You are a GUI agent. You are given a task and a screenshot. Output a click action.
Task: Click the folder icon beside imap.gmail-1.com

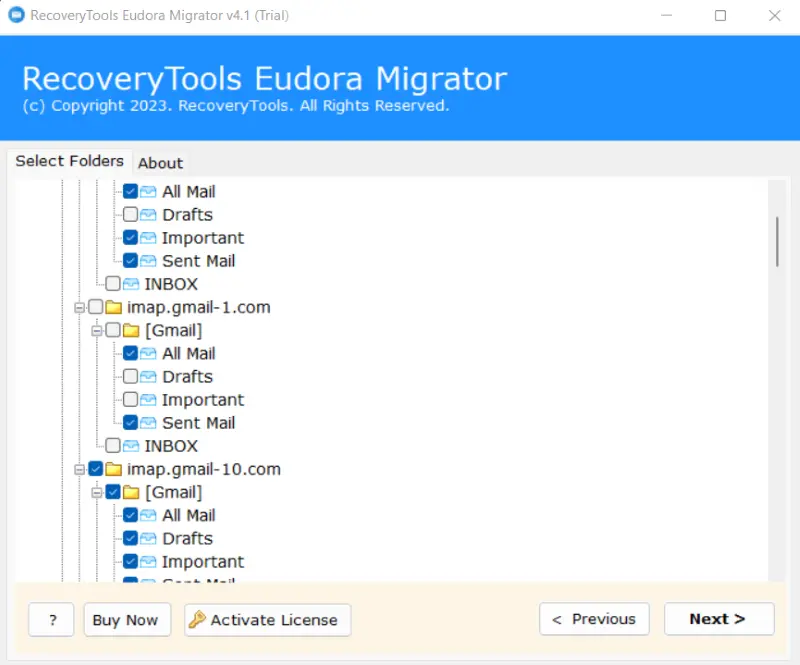click(113, 307)
